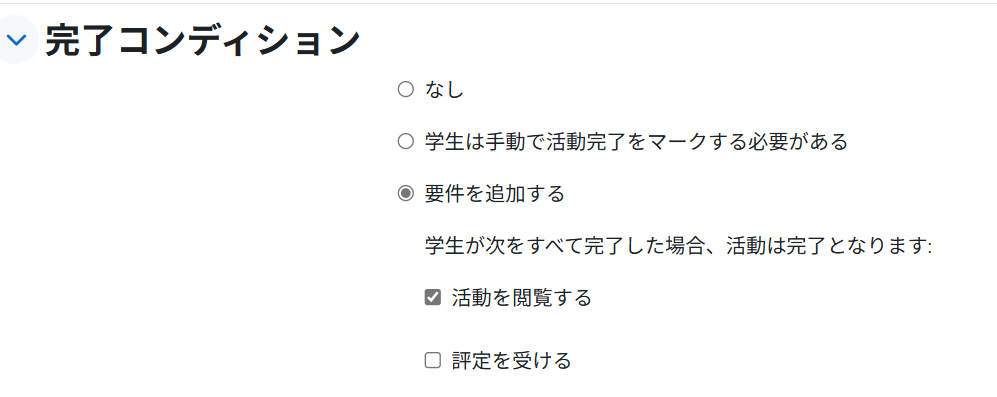Viewport: 997px width, 397px height.
Task: Uncheck the 活動を閲覧する checkbox
Action: (x=432, y=297)
